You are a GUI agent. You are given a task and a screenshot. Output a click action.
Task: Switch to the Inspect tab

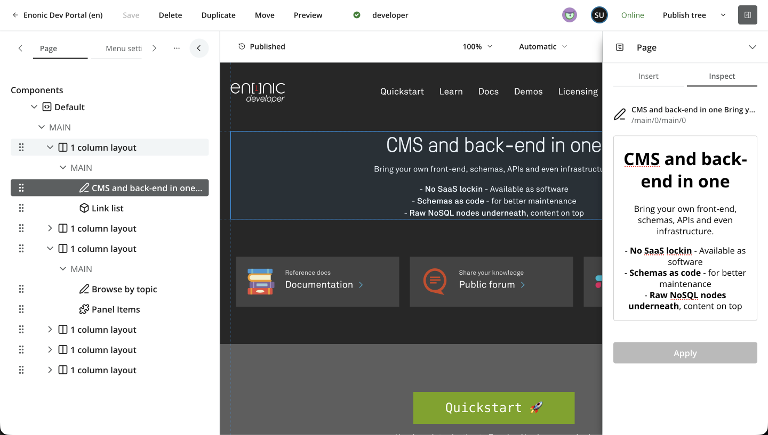click(x=721, y=76)
